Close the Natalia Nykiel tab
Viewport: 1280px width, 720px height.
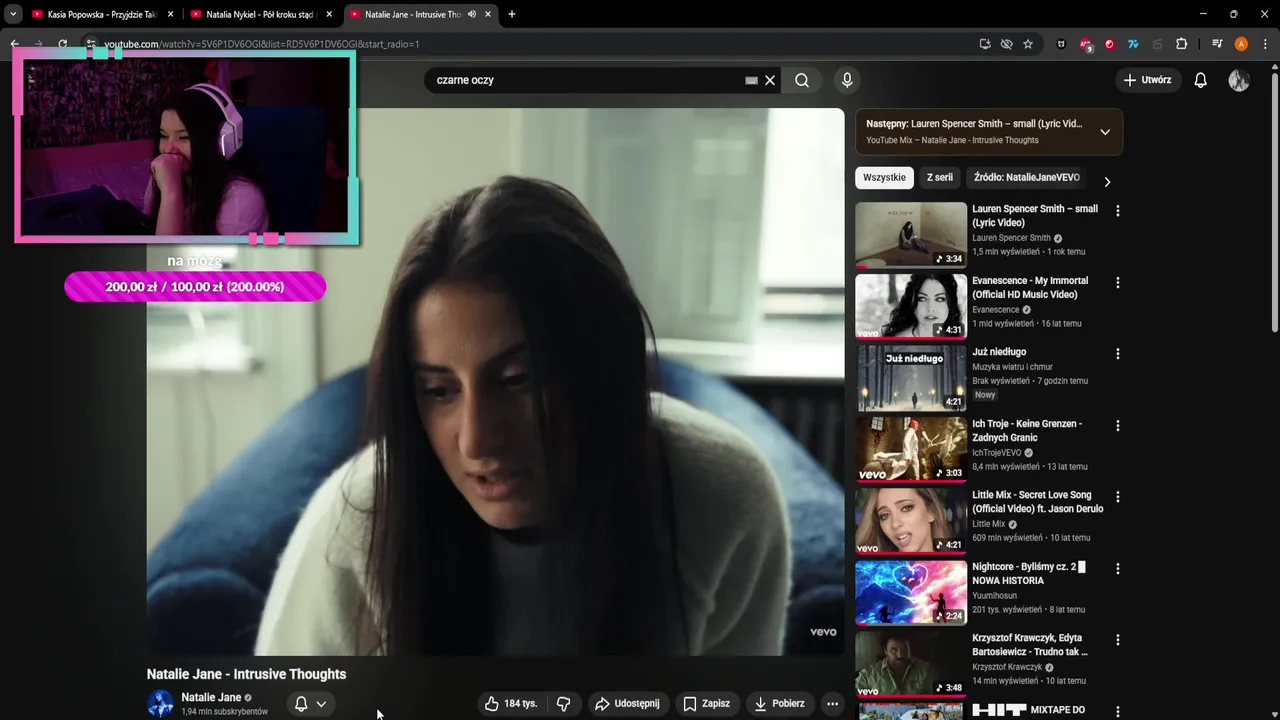(x=330, y=14)
